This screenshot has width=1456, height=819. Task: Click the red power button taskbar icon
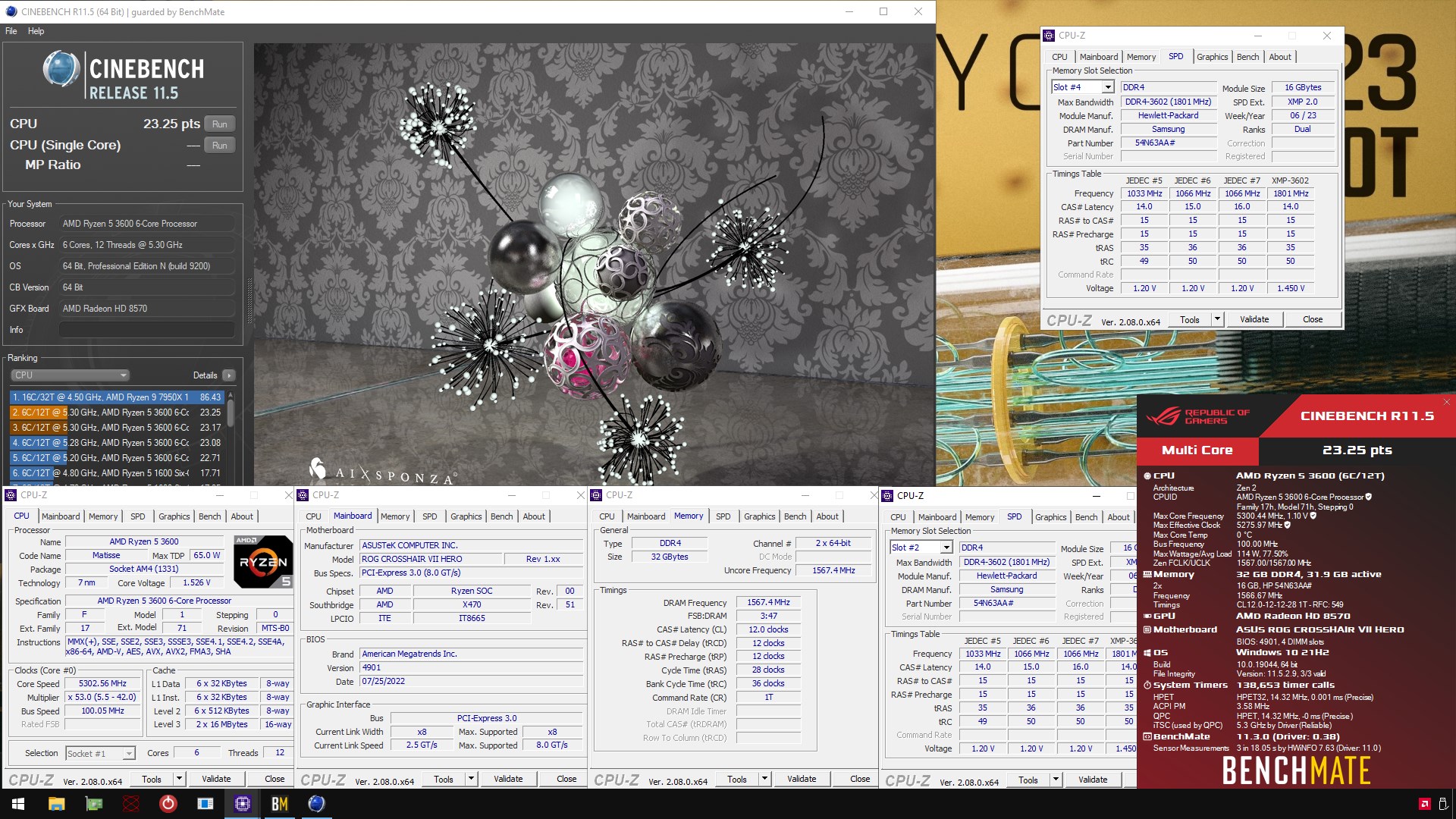[168, 804]
